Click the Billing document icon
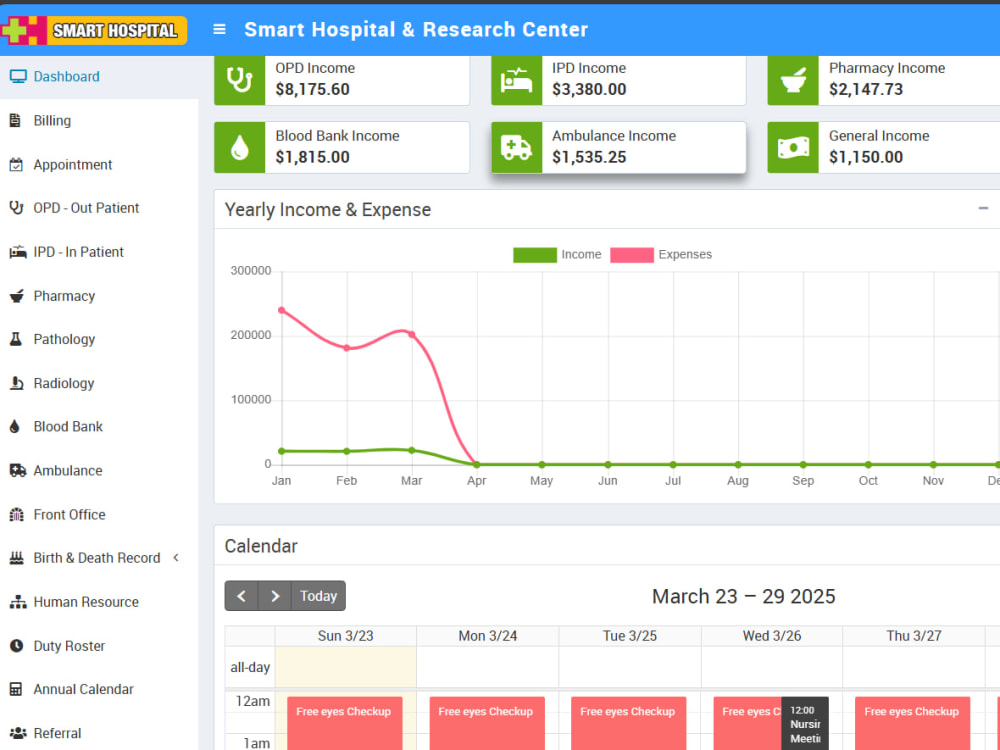Screen dimensions: 1000x750 tap(15, 121)
